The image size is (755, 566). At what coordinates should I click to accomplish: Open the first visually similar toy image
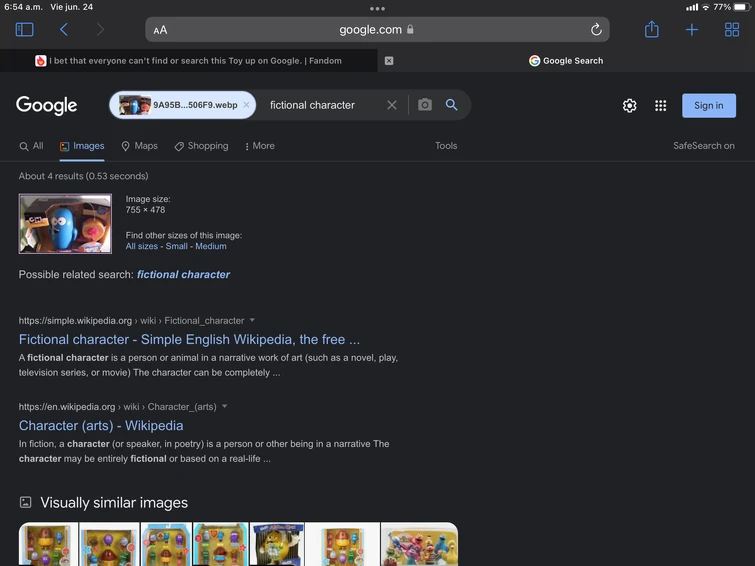click(48, 544)
